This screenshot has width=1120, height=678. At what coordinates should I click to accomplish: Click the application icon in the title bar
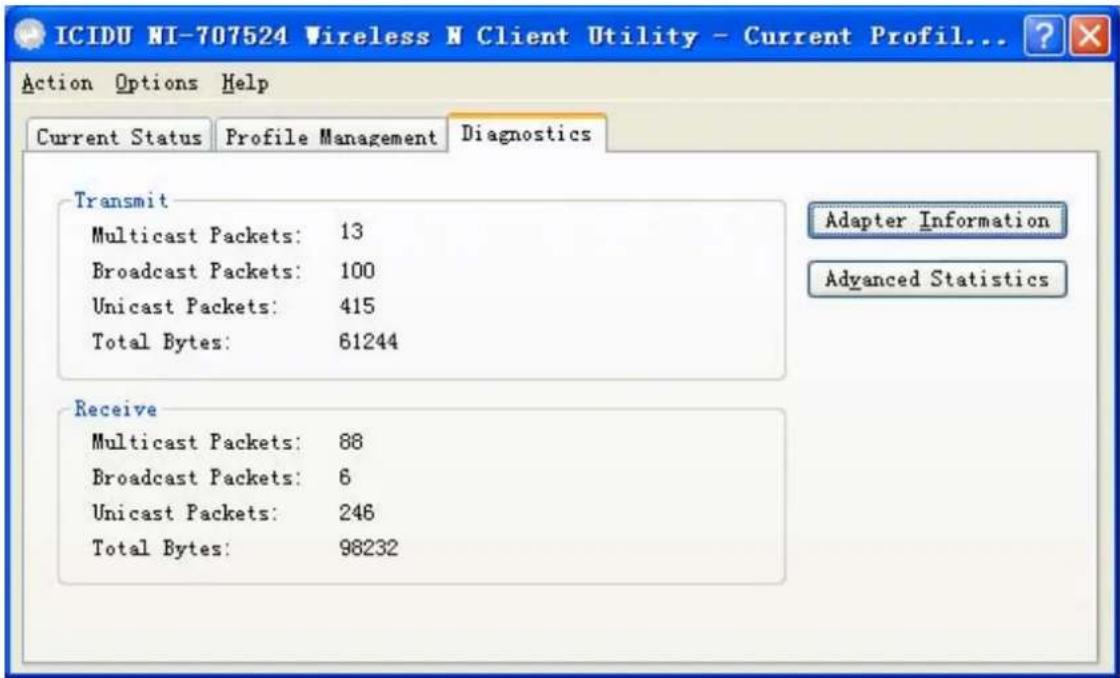(x=31, y=37)
